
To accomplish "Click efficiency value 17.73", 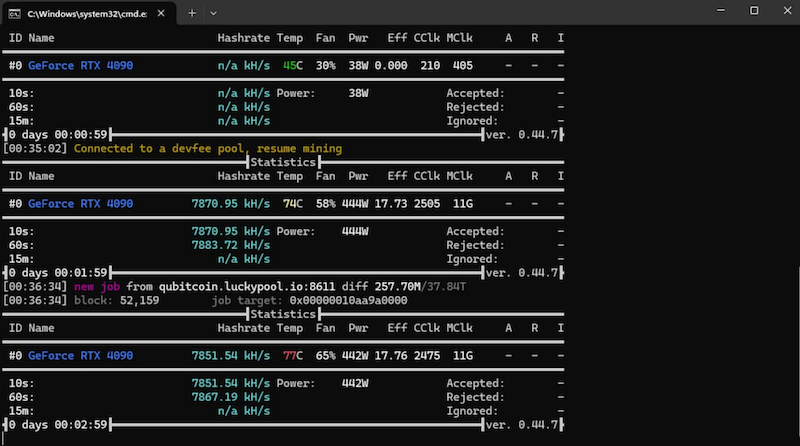I will click(x=391, y=204).
